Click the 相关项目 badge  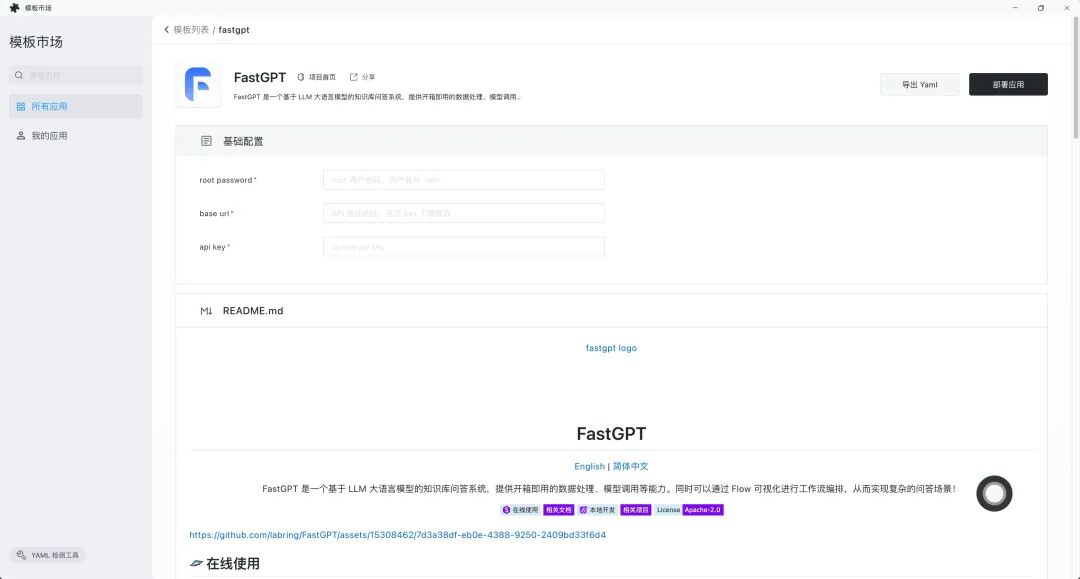coord(636,510)
